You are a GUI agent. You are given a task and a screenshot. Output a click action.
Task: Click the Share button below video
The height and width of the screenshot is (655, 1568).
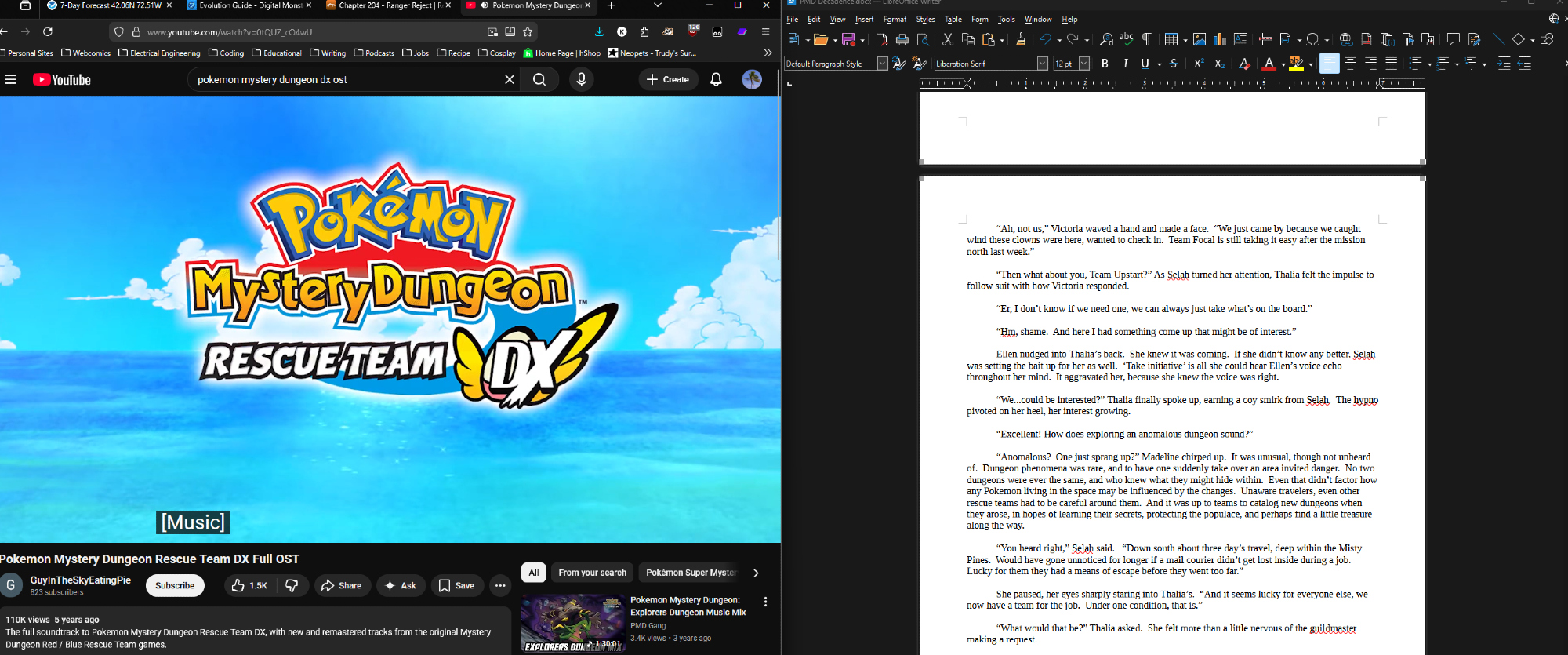342,585
